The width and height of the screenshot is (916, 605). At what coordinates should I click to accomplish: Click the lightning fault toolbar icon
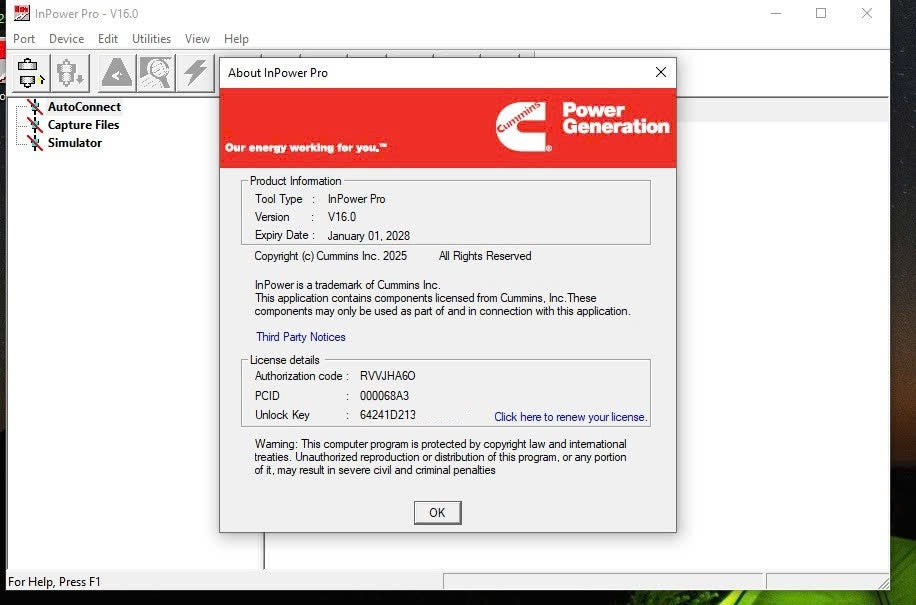(x=194, y=71)
